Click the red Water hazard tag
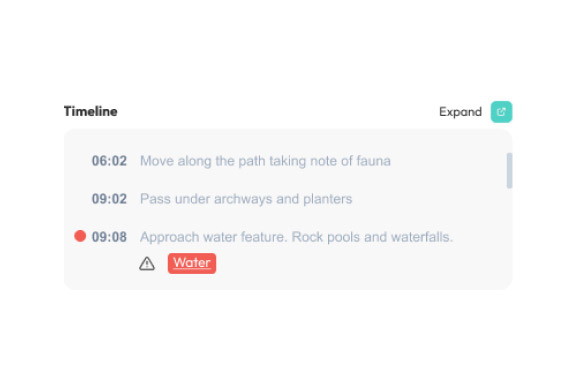580x384 pixels. coord(192,263)
